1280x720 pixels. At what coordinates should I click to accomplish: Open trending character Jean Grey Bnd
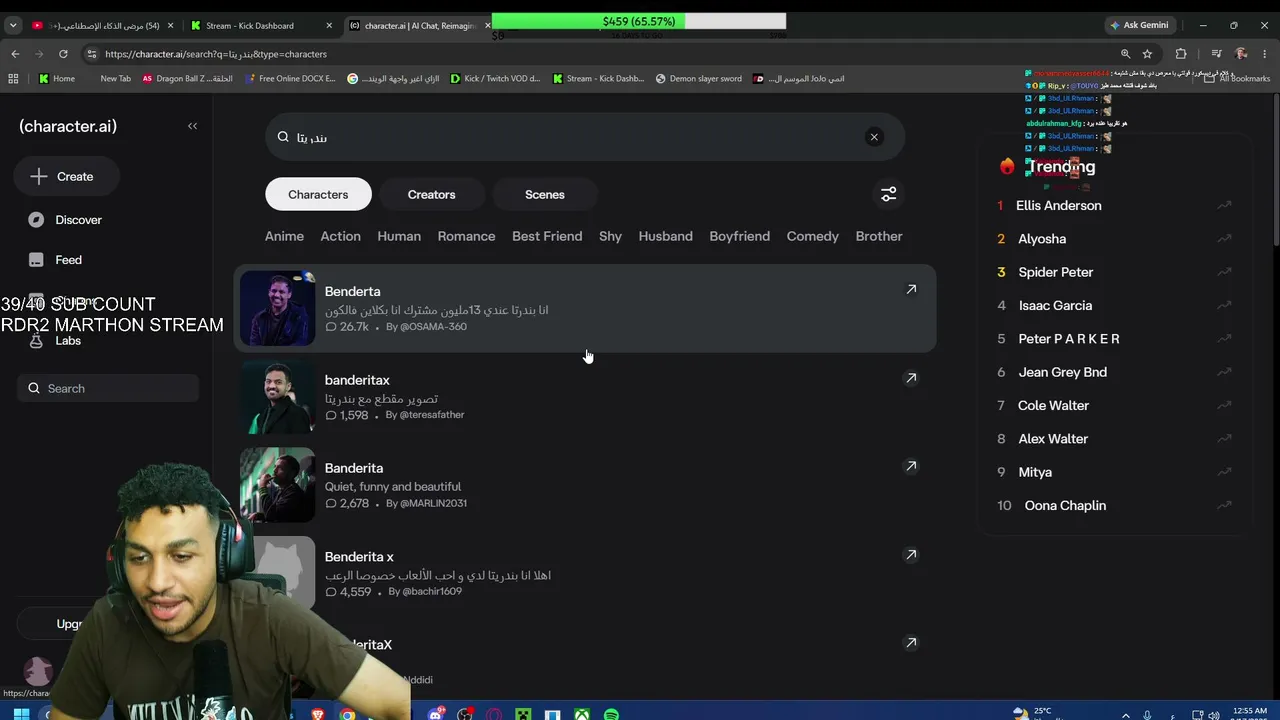point(1062,372)
